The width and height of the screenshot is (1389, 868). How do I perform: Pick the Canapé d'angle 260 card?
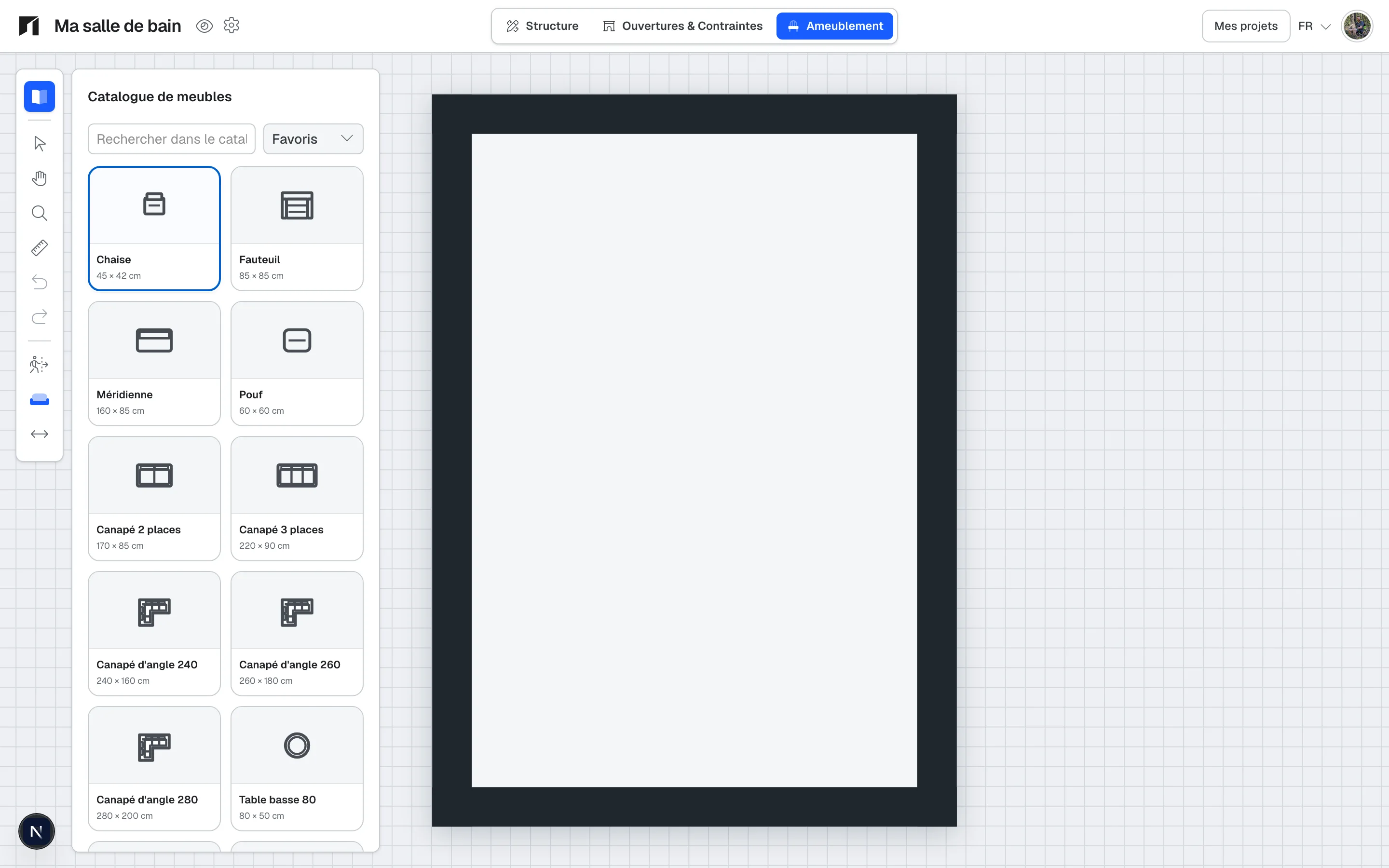297,633
